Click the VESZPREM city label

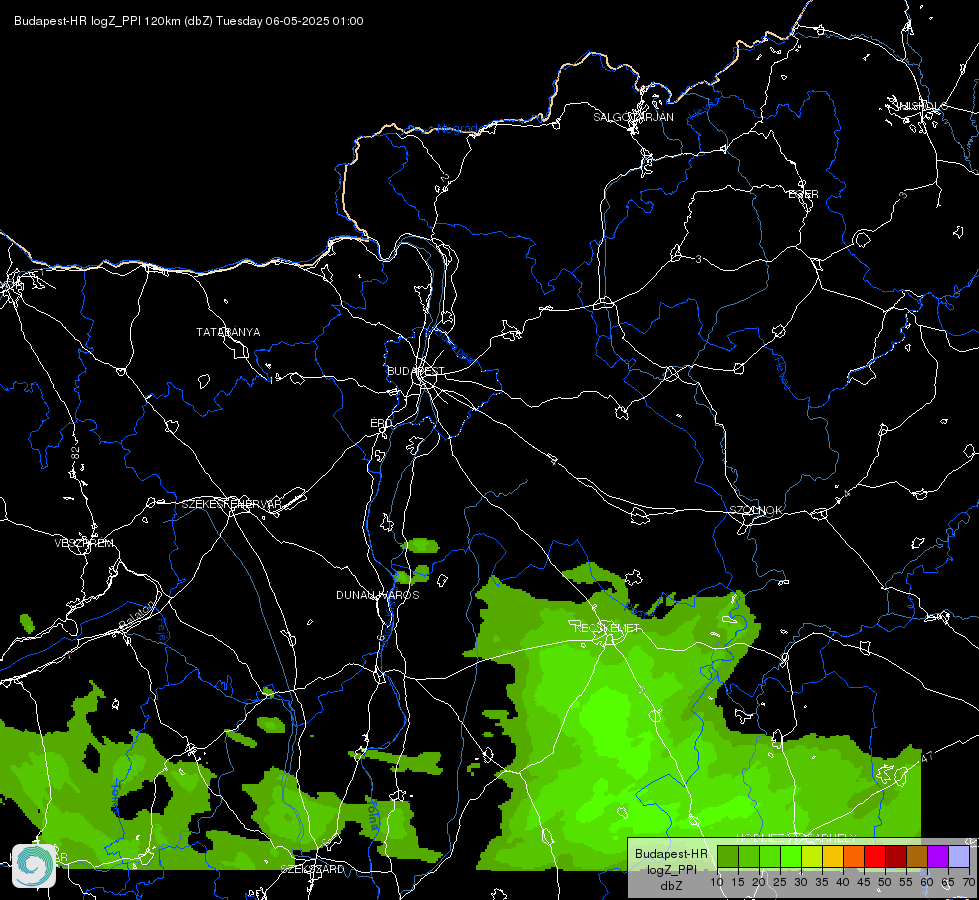pyautogui.click(x=84, y=543)
